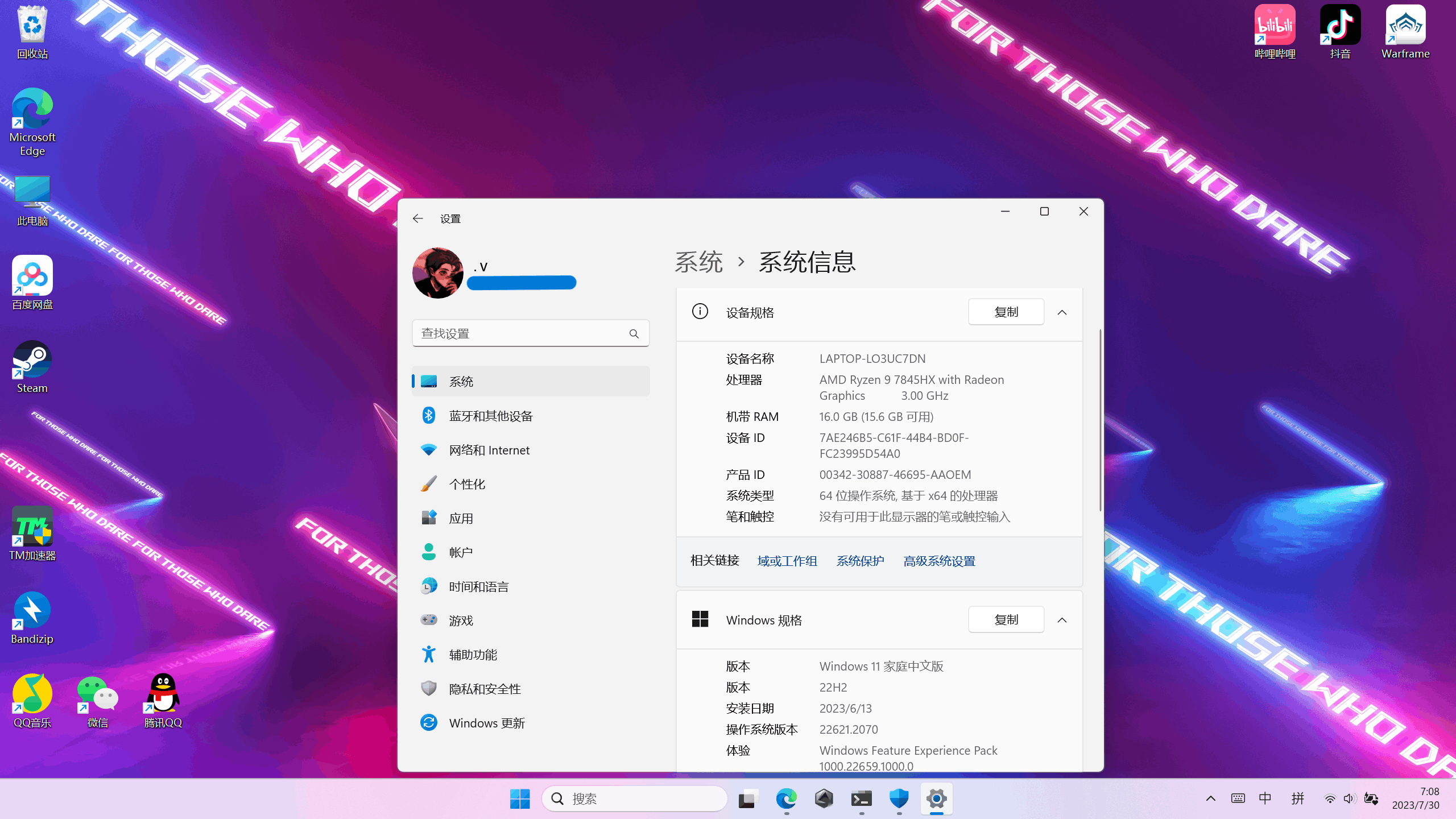Show hidden icons in system tray
1456x819 pixels.
(1211, 799)
